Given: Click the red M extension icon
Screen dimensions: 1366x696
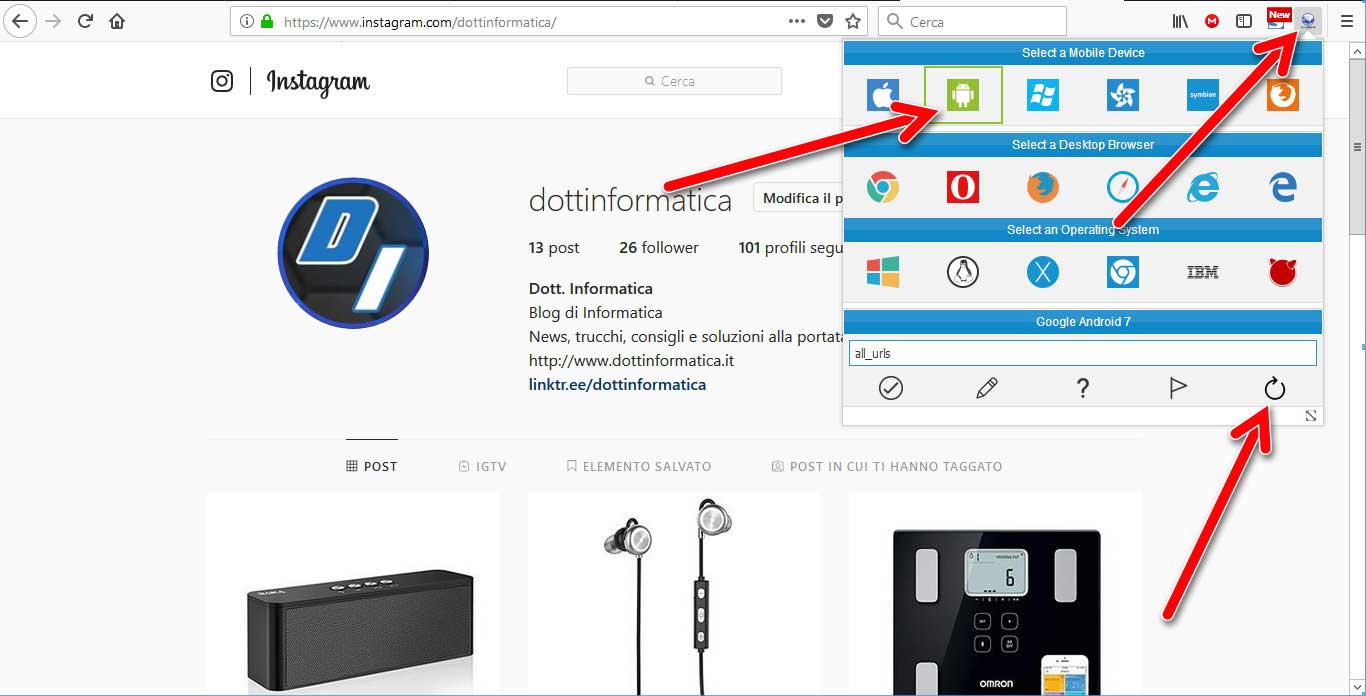Looking at the screenshot, I should click(1212, 21).
